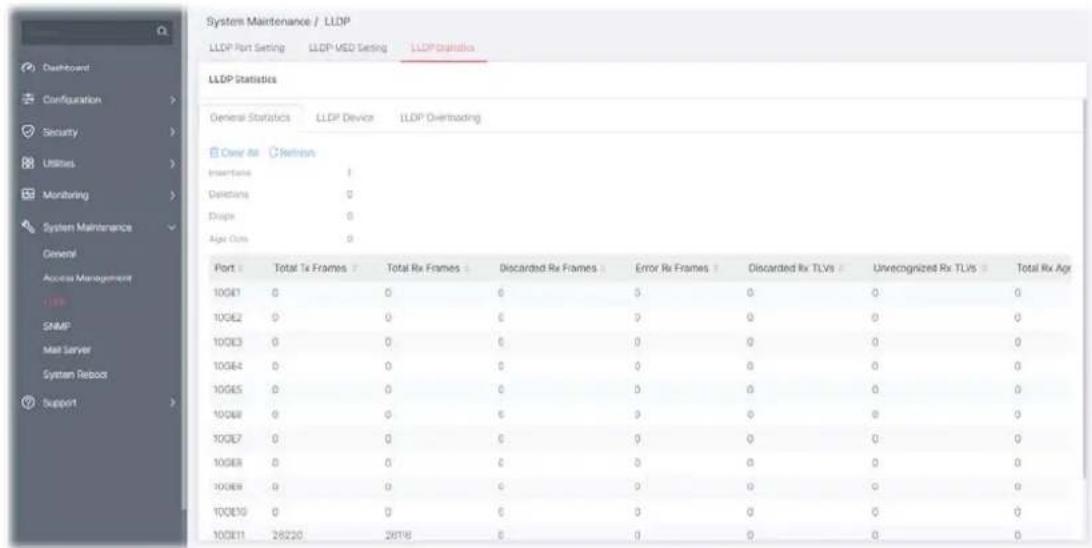
Task: Expand the Configuration menu chevron
Action: (x=171, y=100)
